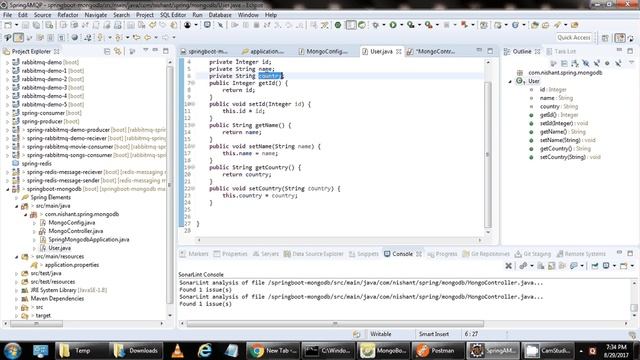Maximize the editor area
The image size is (640, 360).
click(x=490, y=51)
